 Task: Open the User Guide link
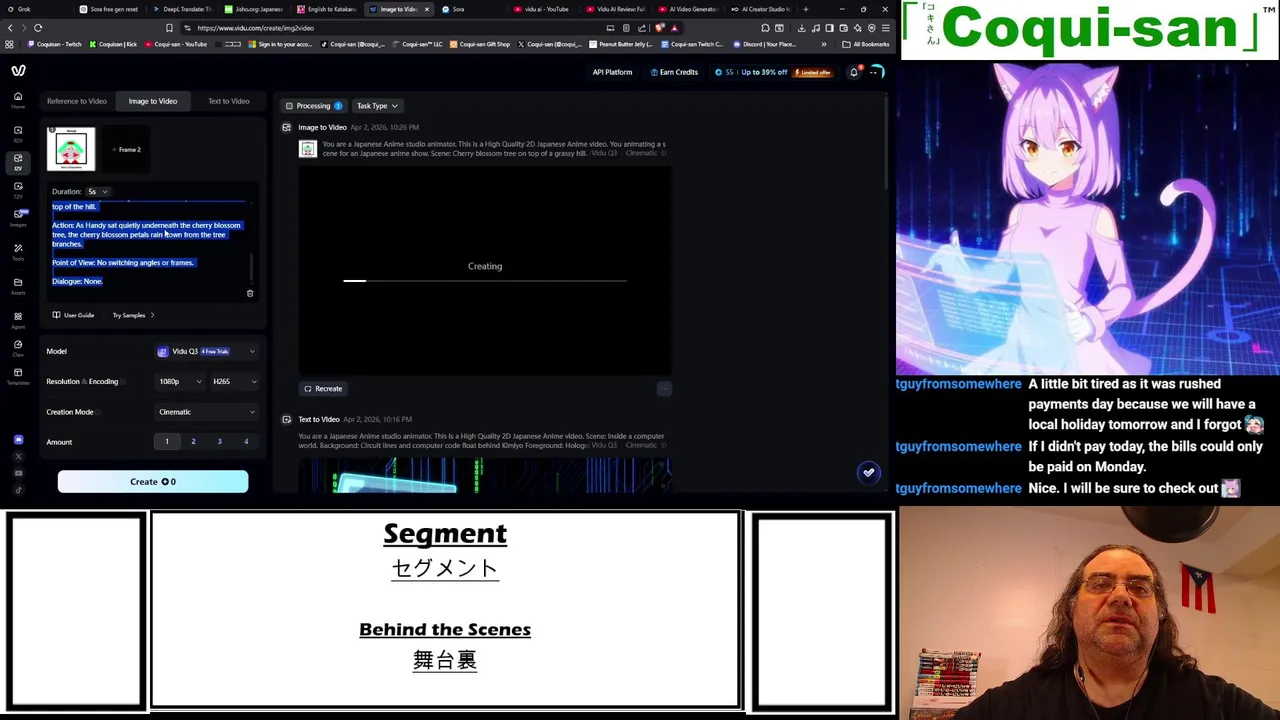[73, 316]
